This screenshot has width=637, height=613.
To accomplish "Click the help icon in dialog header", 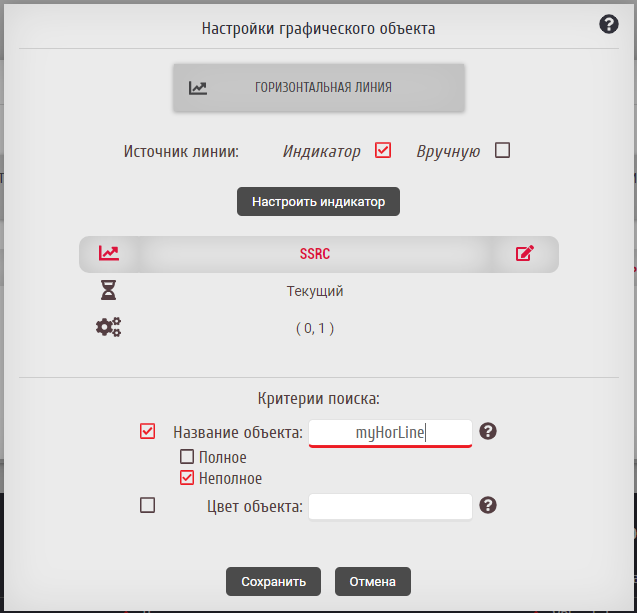I will point(609,25).
